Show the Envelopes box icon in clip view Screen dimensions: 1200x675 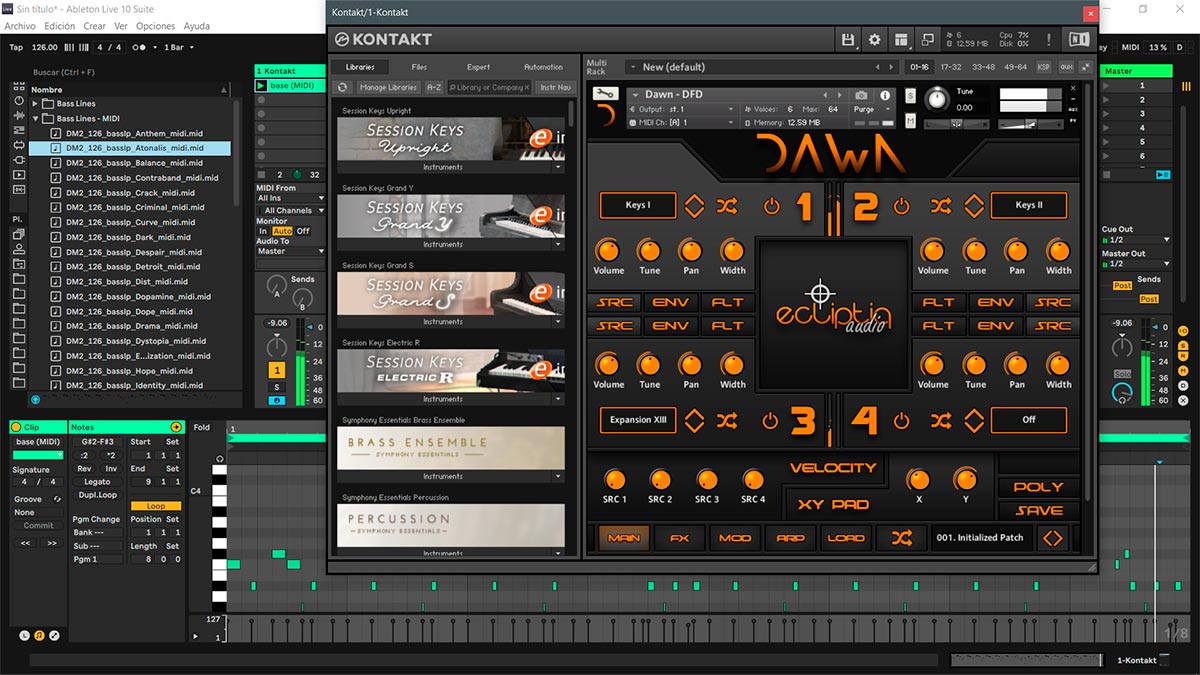[x=54, y=635]
